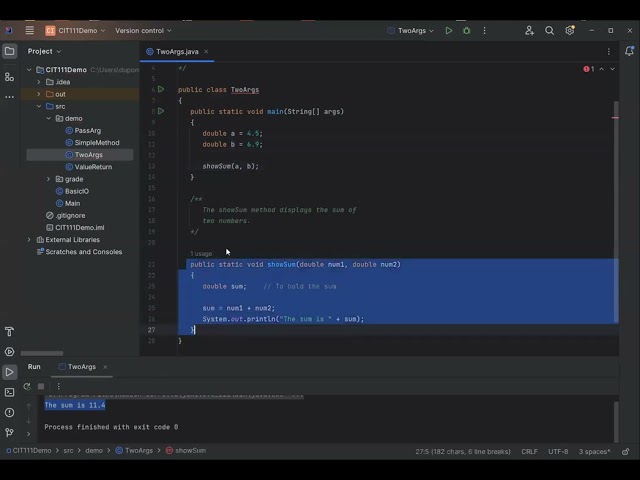
Task: Click red error stripe mark on editor scrollbar
Action: coord(615,118)
